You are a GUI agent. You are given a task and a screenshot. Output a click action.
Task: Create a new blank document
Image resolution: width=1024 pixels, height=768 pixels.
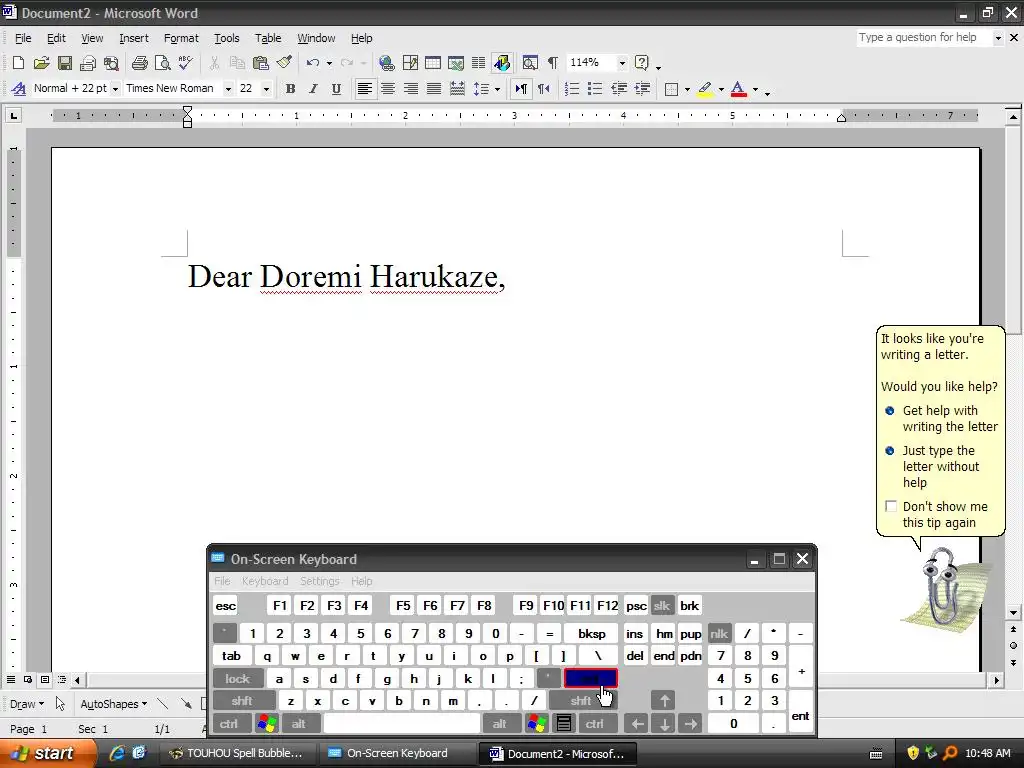point(18,63)
